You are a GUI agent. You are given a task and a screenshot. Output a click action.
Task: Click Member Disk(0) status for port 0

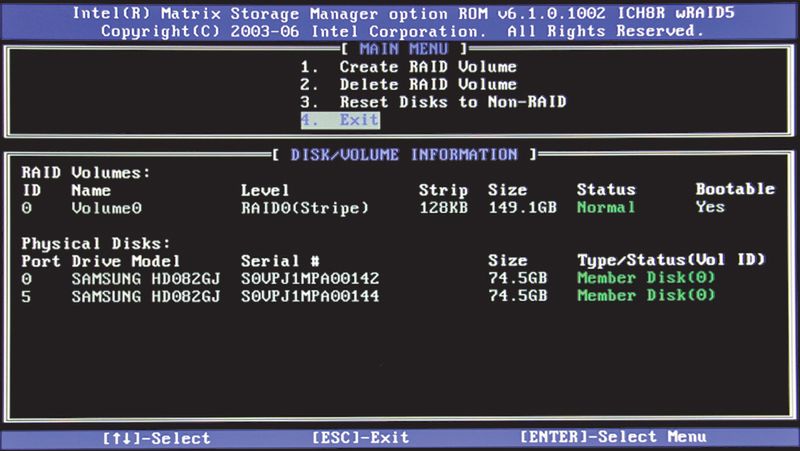click(x=646, y=278)
